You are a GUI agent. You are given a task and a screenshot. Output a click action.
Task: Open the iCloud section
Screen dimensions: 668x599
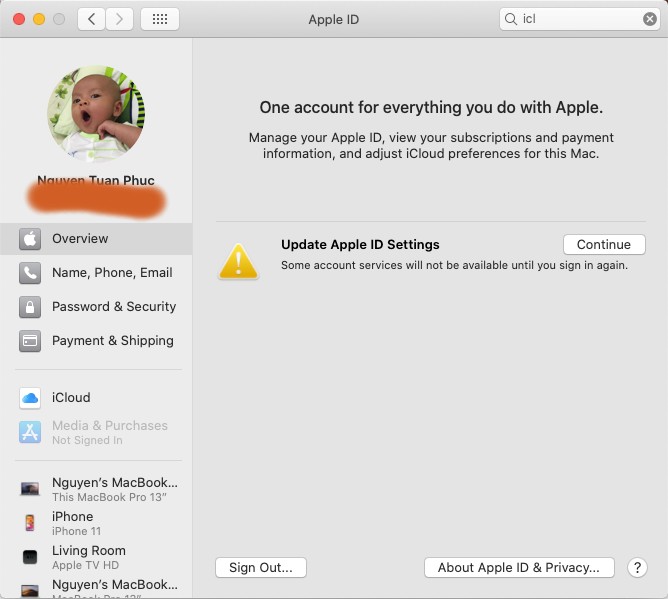click(x=96, y=398)
